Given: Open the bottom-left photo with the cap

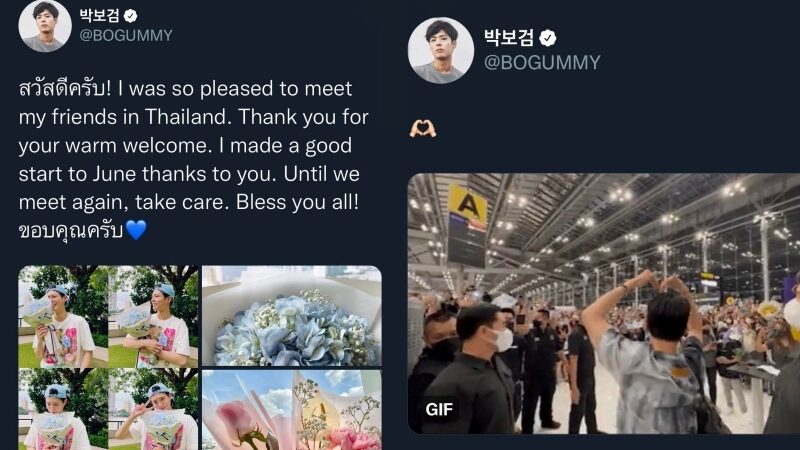Looking at the screenshot, I should [63, 409].
